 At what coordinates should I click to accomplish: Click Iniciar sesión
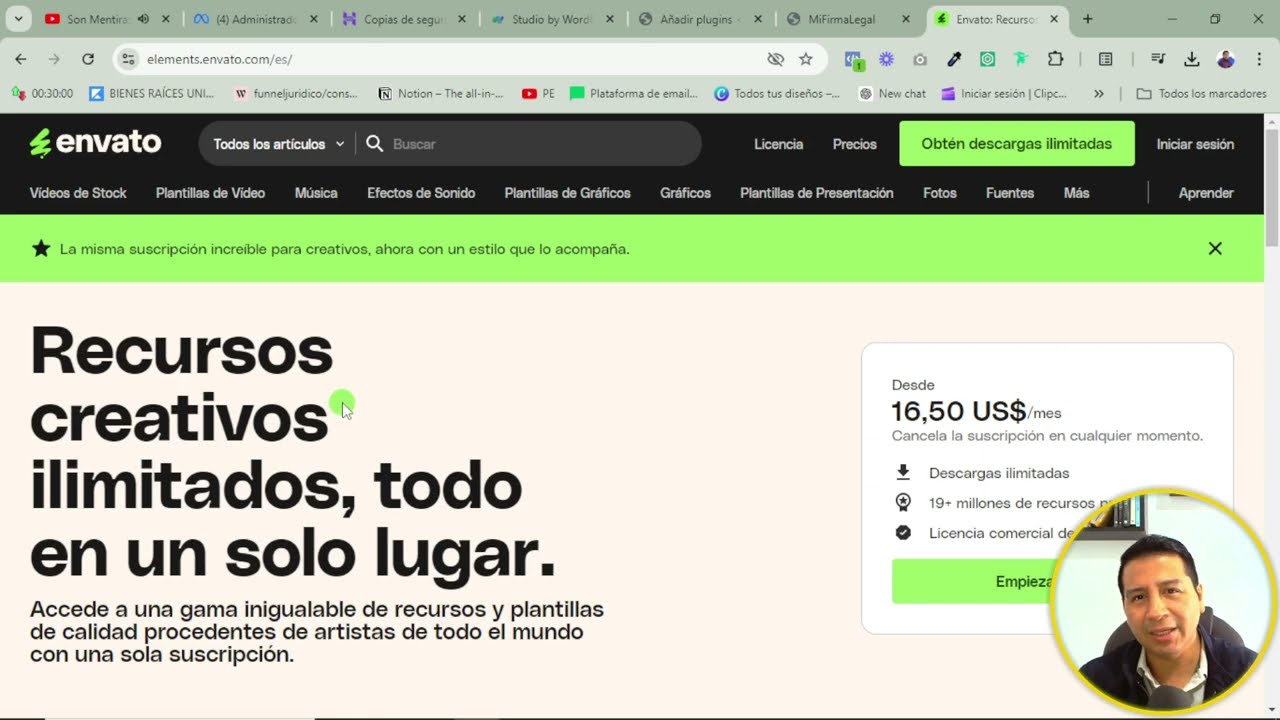[1195, 144]
